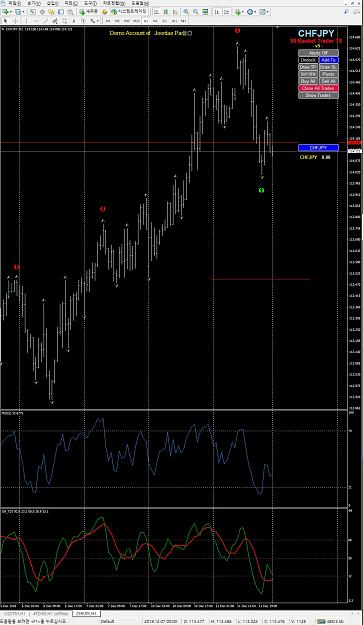Click the Zoom In magnifier icon
The height and width of the screenshot is (625, 363).
click(x=186, y=12)
